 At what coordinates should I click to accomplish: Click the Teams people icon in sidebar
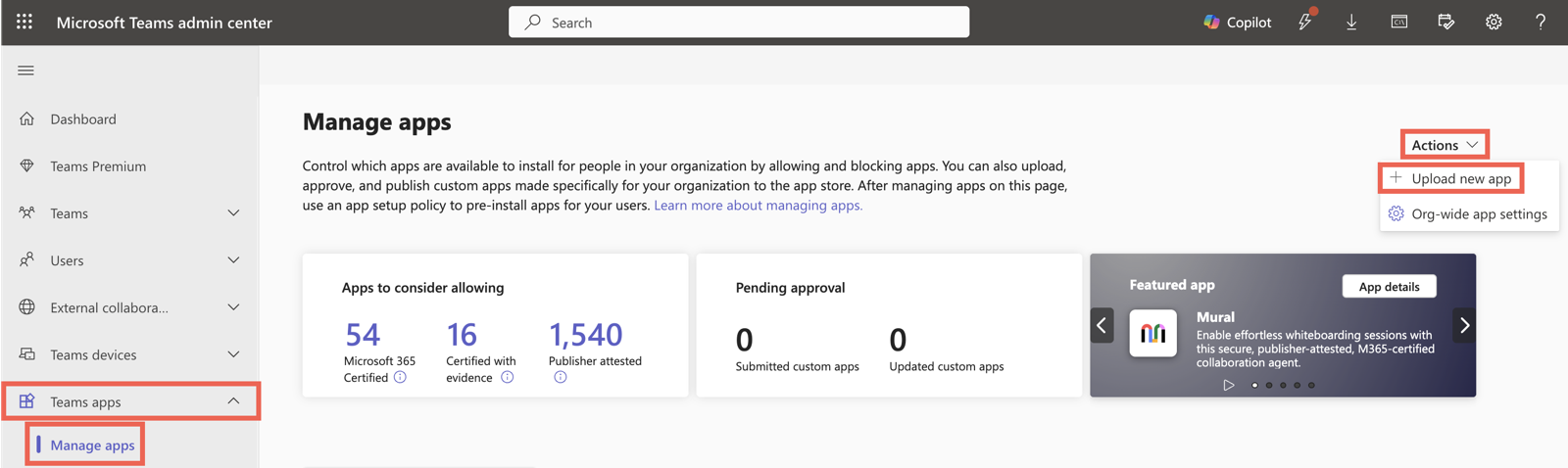(26, 212)
